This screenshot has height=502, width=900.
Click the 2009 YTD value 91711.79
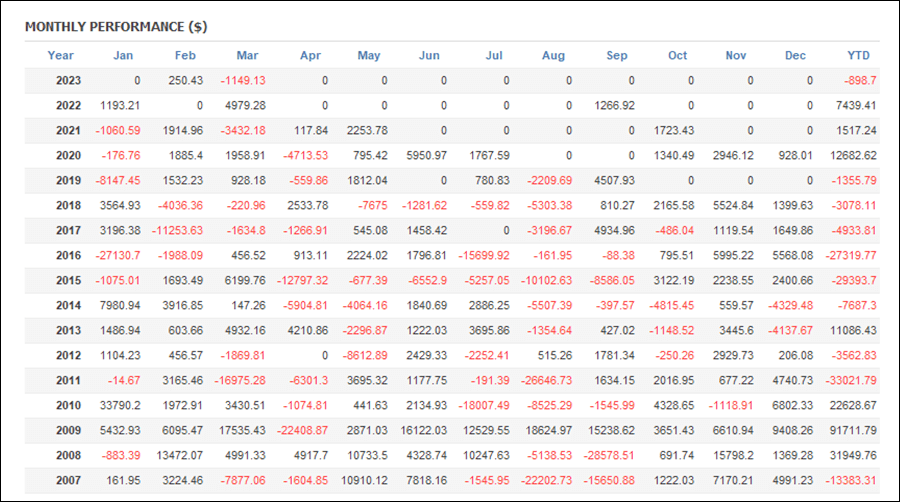tap(851, 430)
